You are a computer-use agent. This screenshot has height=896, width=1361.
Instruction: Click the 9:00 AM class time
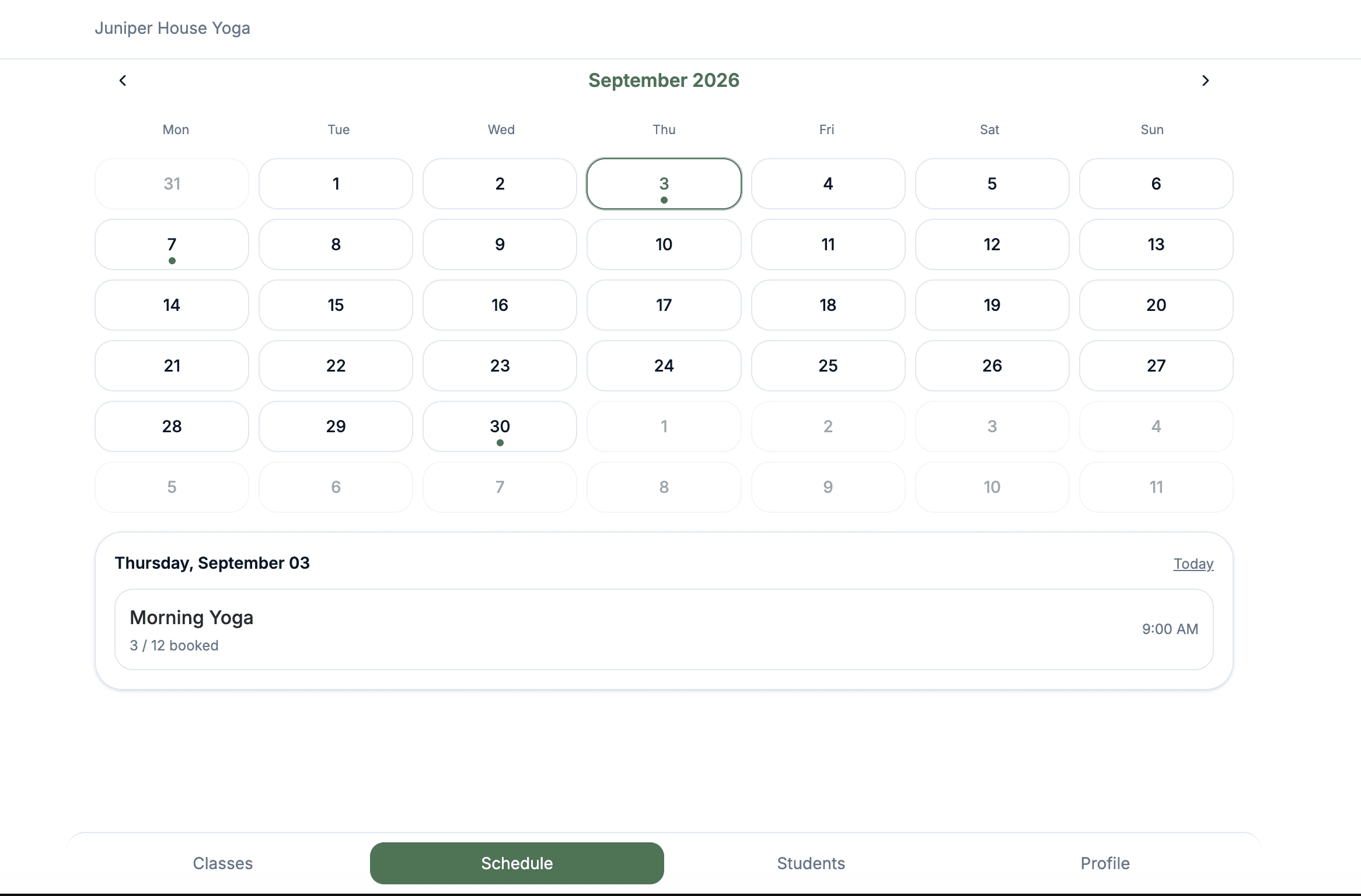point(1170,629)
